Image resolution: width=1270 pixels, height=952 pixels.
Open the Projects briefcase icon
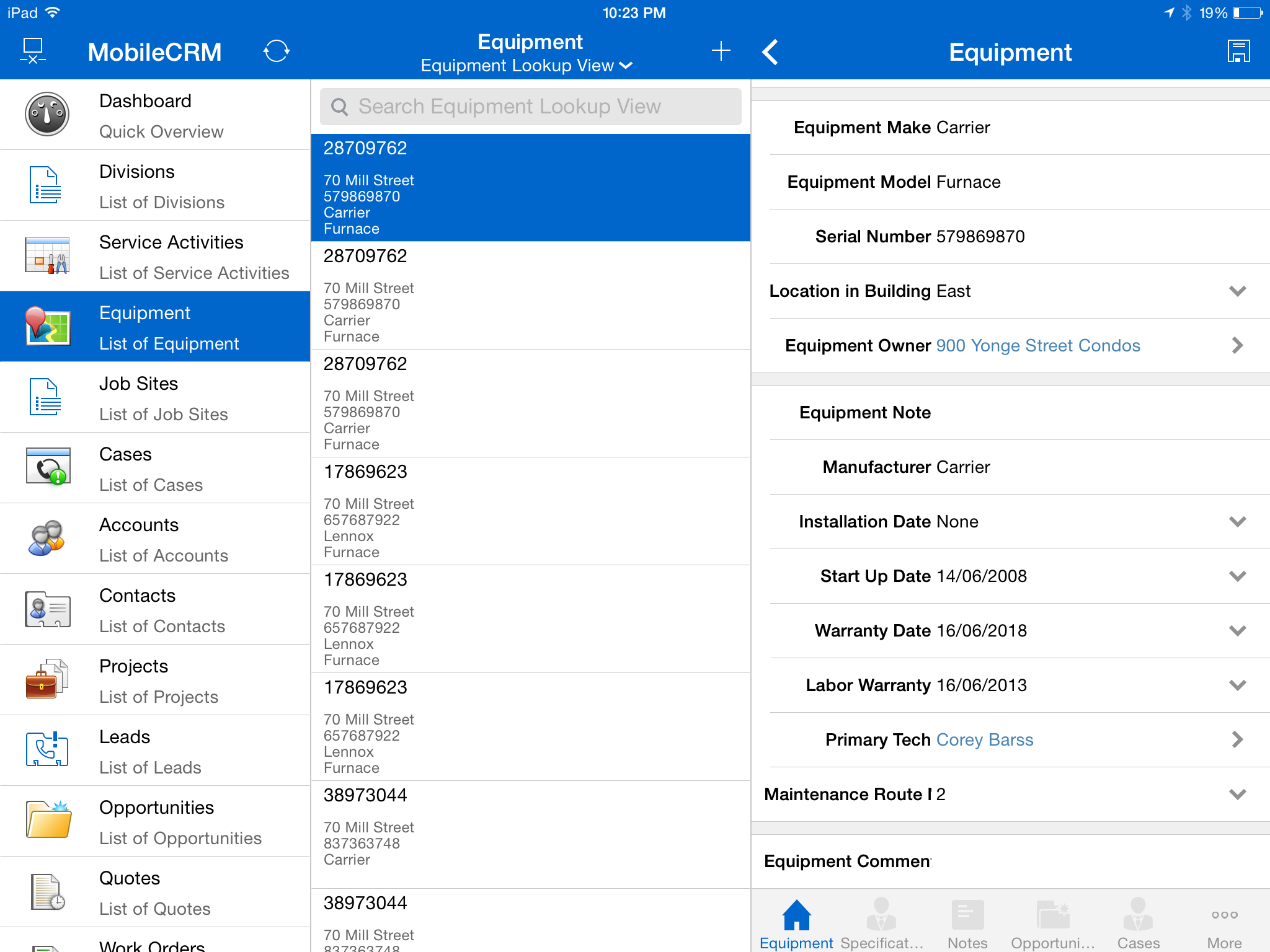[47, 680]
